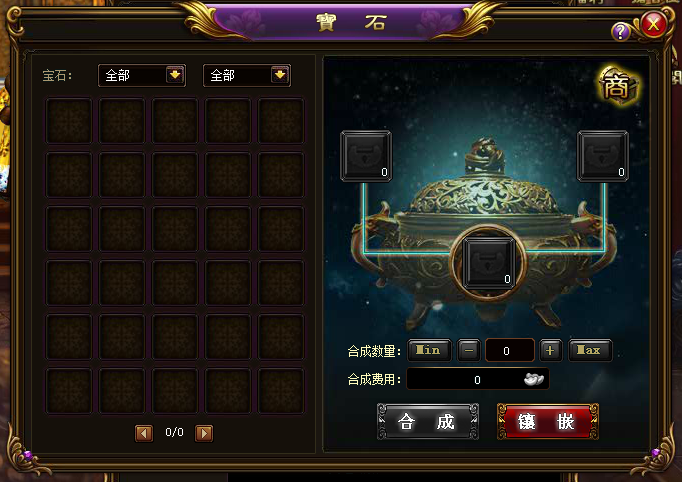Select the locked left gem slot
Viewport: 682px width, 482px height.
pyautogui.click(x=366, y=156)
